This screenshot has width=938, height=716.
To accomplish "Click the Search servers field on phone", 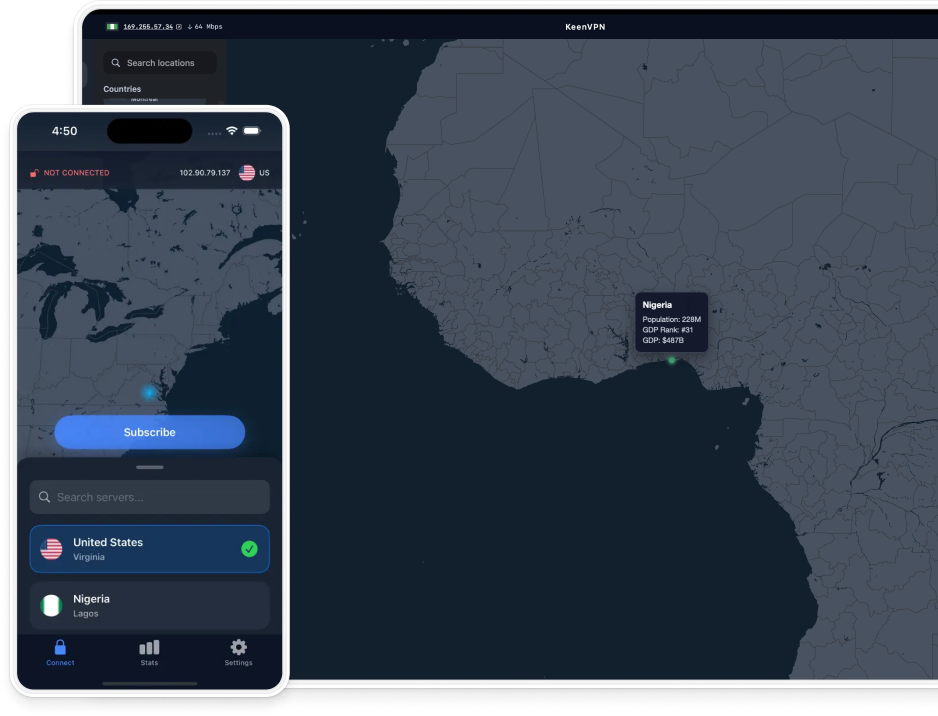I will click(x=150, y=497).
